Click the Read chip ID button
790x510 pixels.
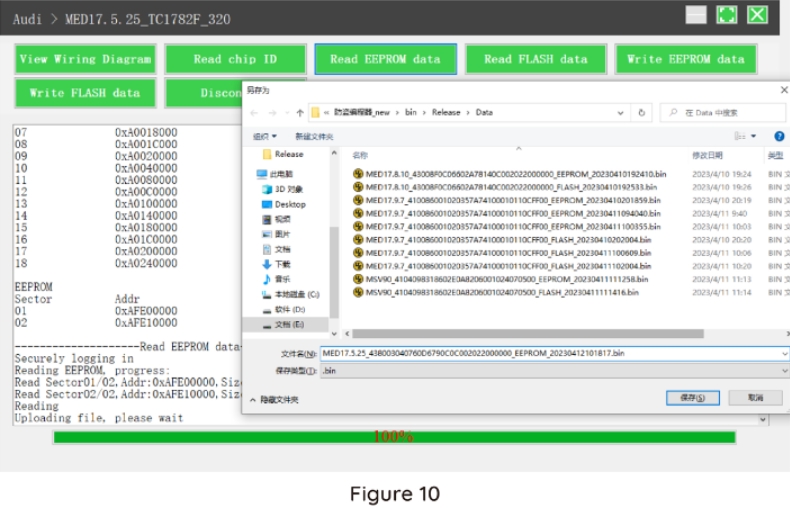(235, 59)
